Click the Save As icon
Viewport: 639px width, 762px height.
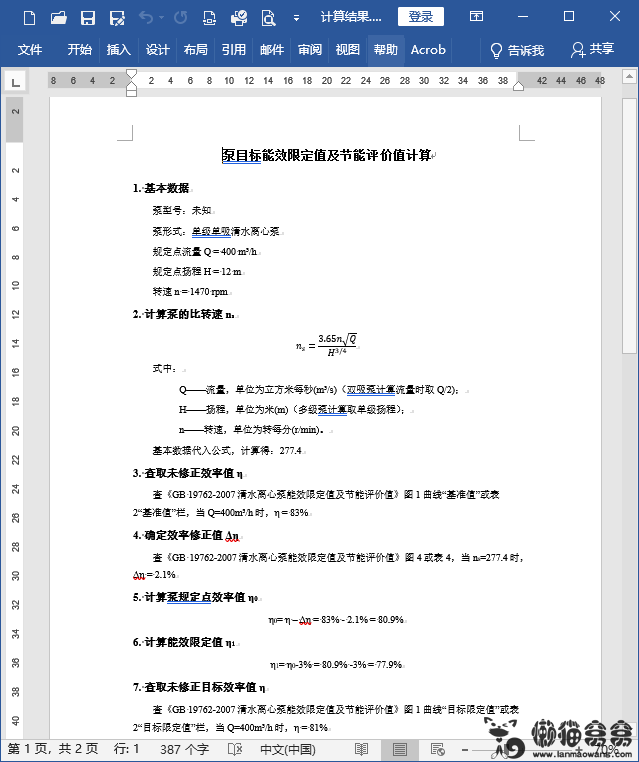pyautogui.click(x=117, y=18)
